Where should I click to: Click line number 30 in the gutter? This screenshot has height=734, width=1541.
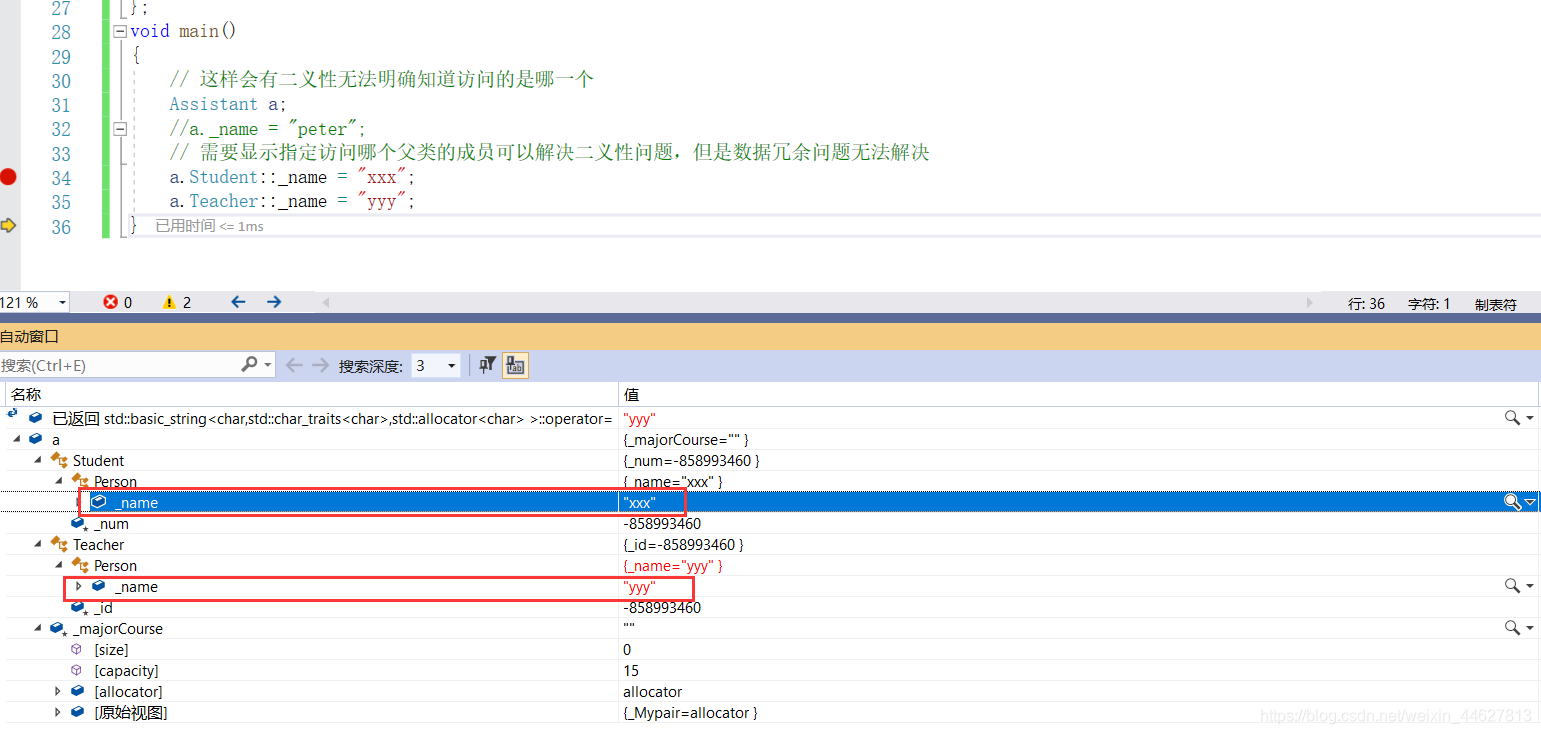pyautogui.click(x=61, y=81)
